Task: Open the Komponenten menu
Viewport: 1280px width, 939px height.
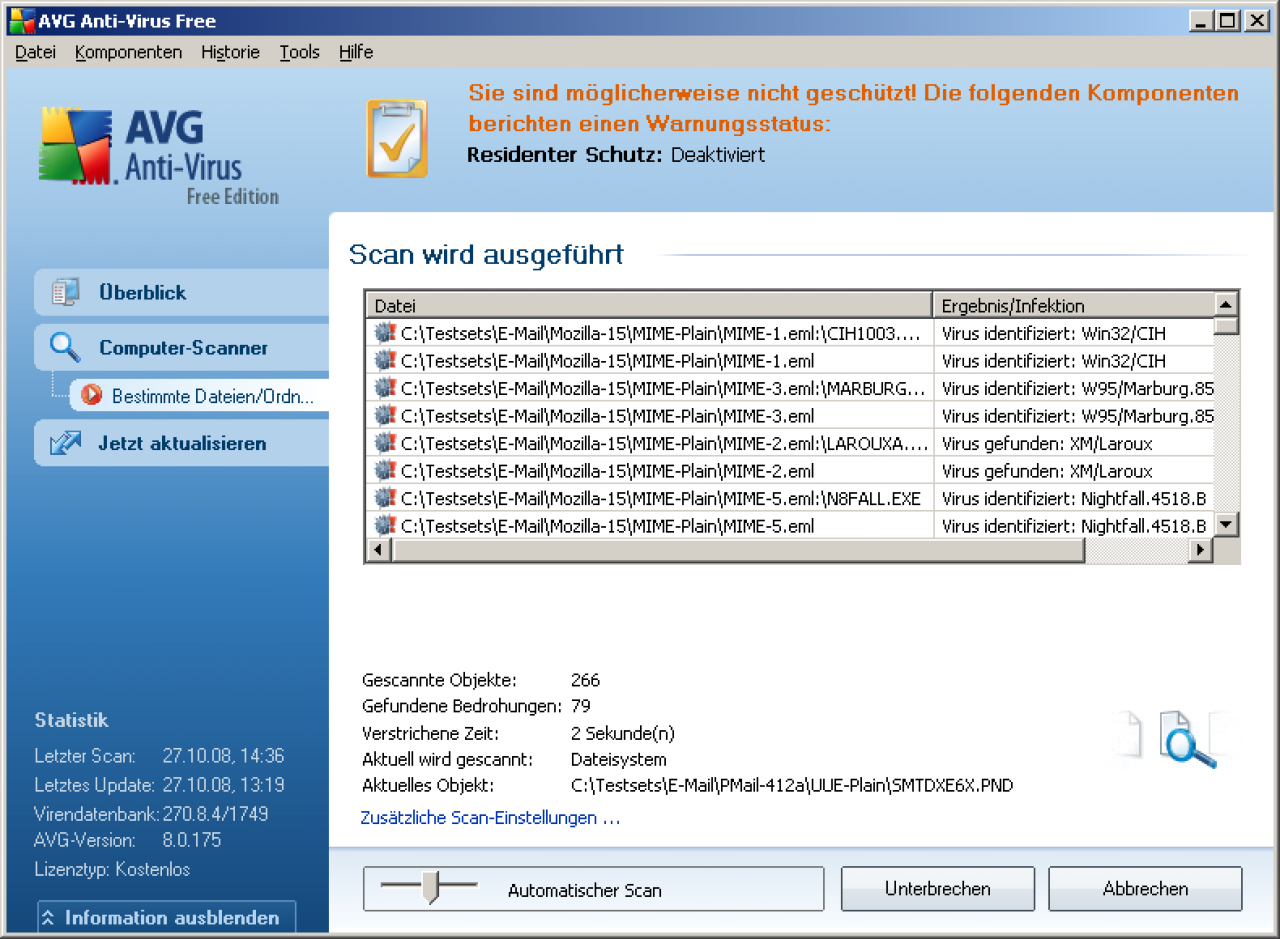Action: (128, 52)
